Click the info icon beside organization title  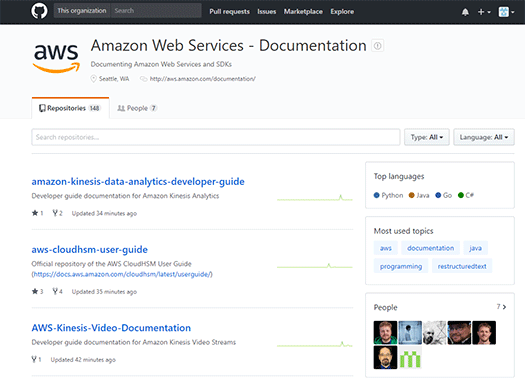(377, 46)
